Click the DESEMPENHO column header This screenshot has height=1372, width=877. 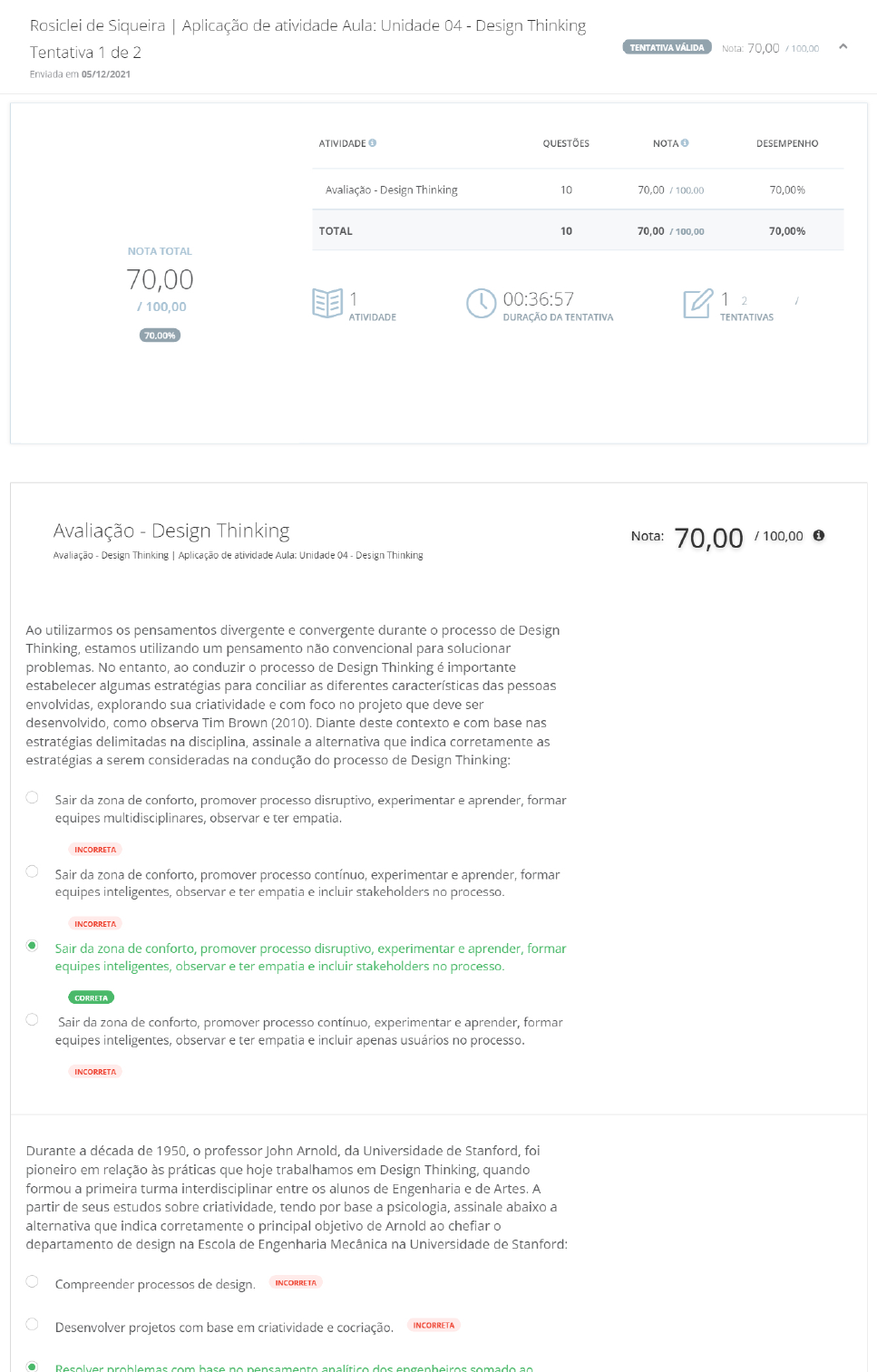click(x=786, y=143)
